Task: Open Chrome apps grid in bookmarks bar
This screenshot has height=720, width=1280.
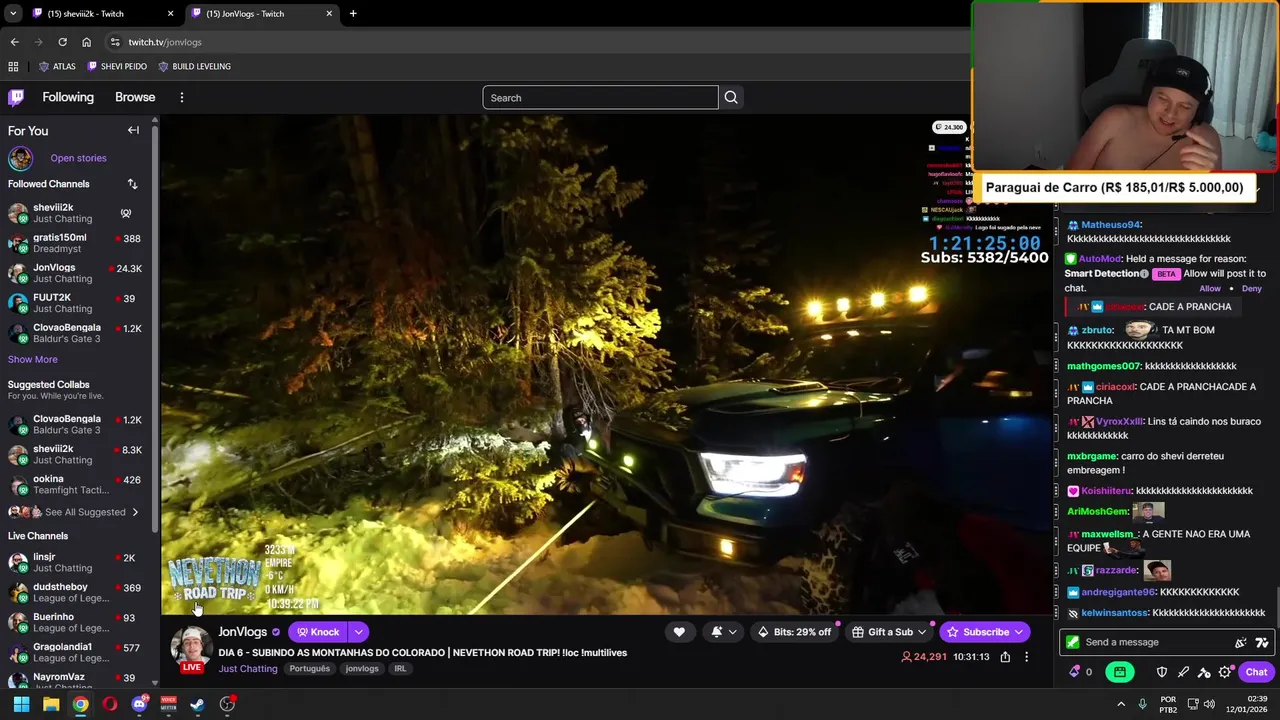Action: click(13, 66)
